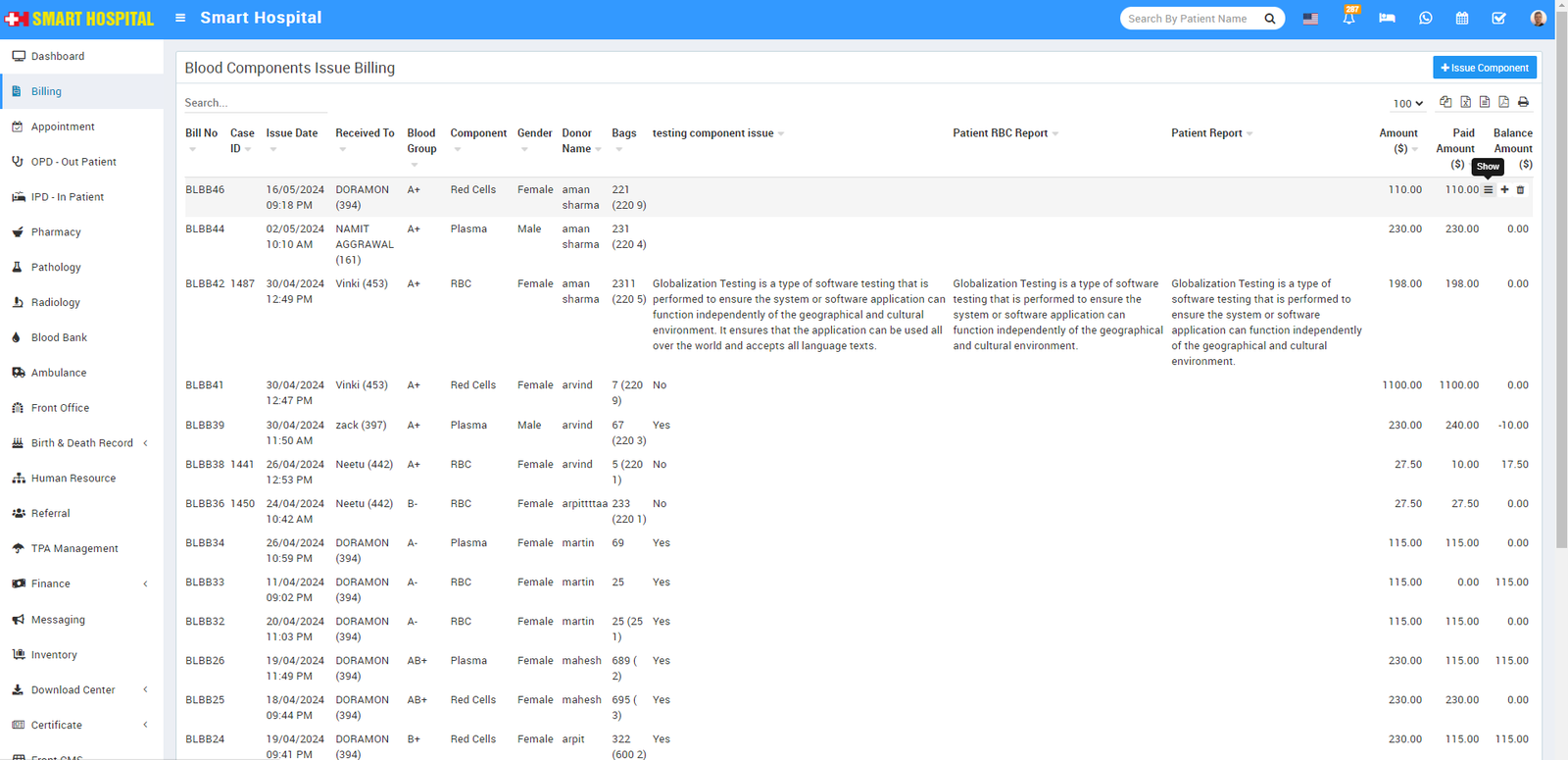1568x760 pixels.
Task: Open the task checklist icon in header
Action: click(x=1498, y=19)
